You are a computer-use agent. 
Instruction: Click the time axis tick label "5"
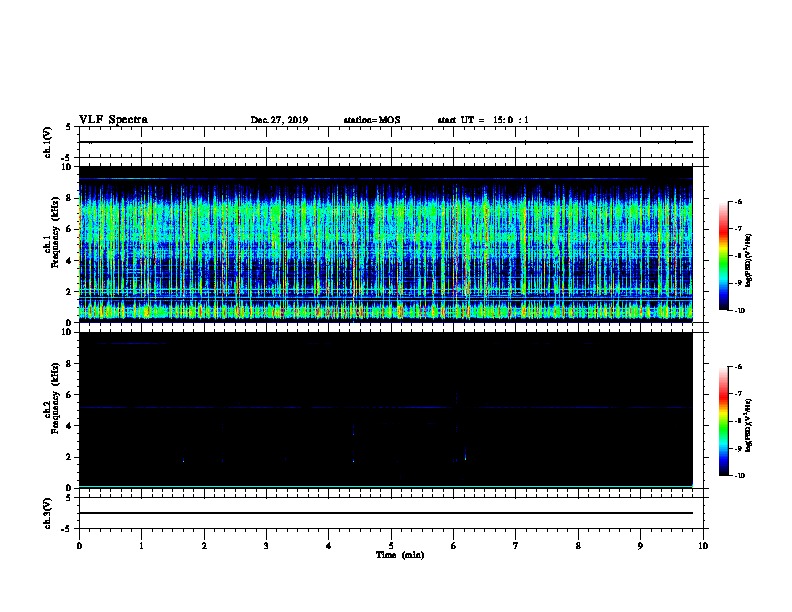(x=391, y=546)
